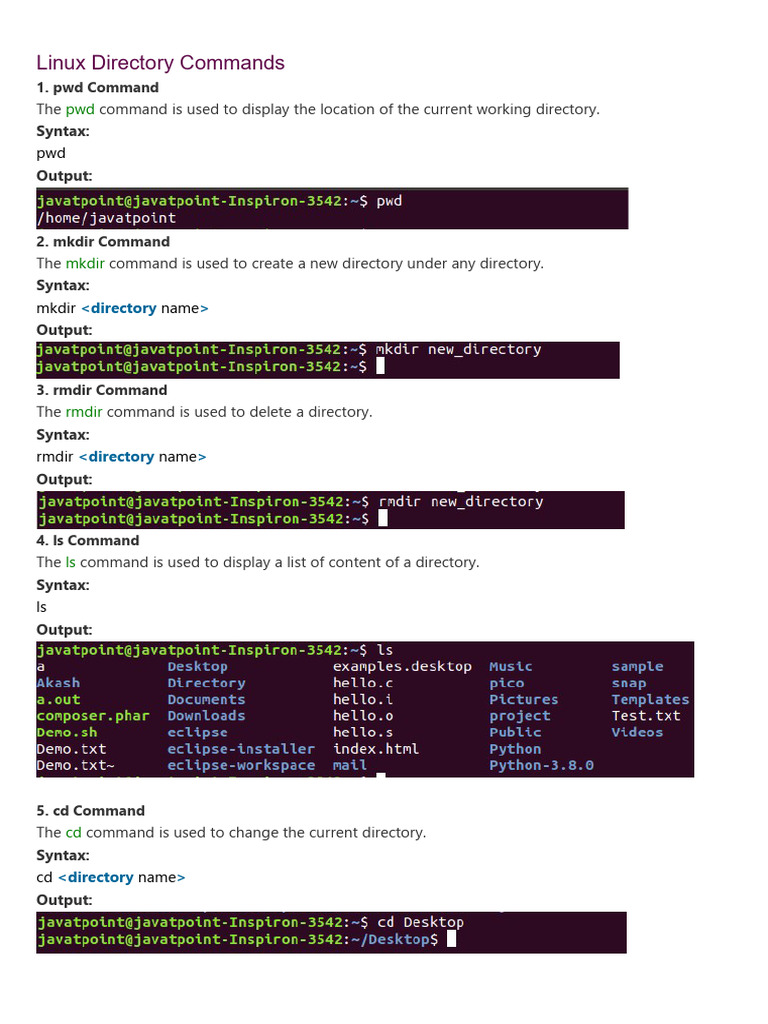Click the rmdir new_directory terminal image

pyautogui.click(x=330, y=509)
